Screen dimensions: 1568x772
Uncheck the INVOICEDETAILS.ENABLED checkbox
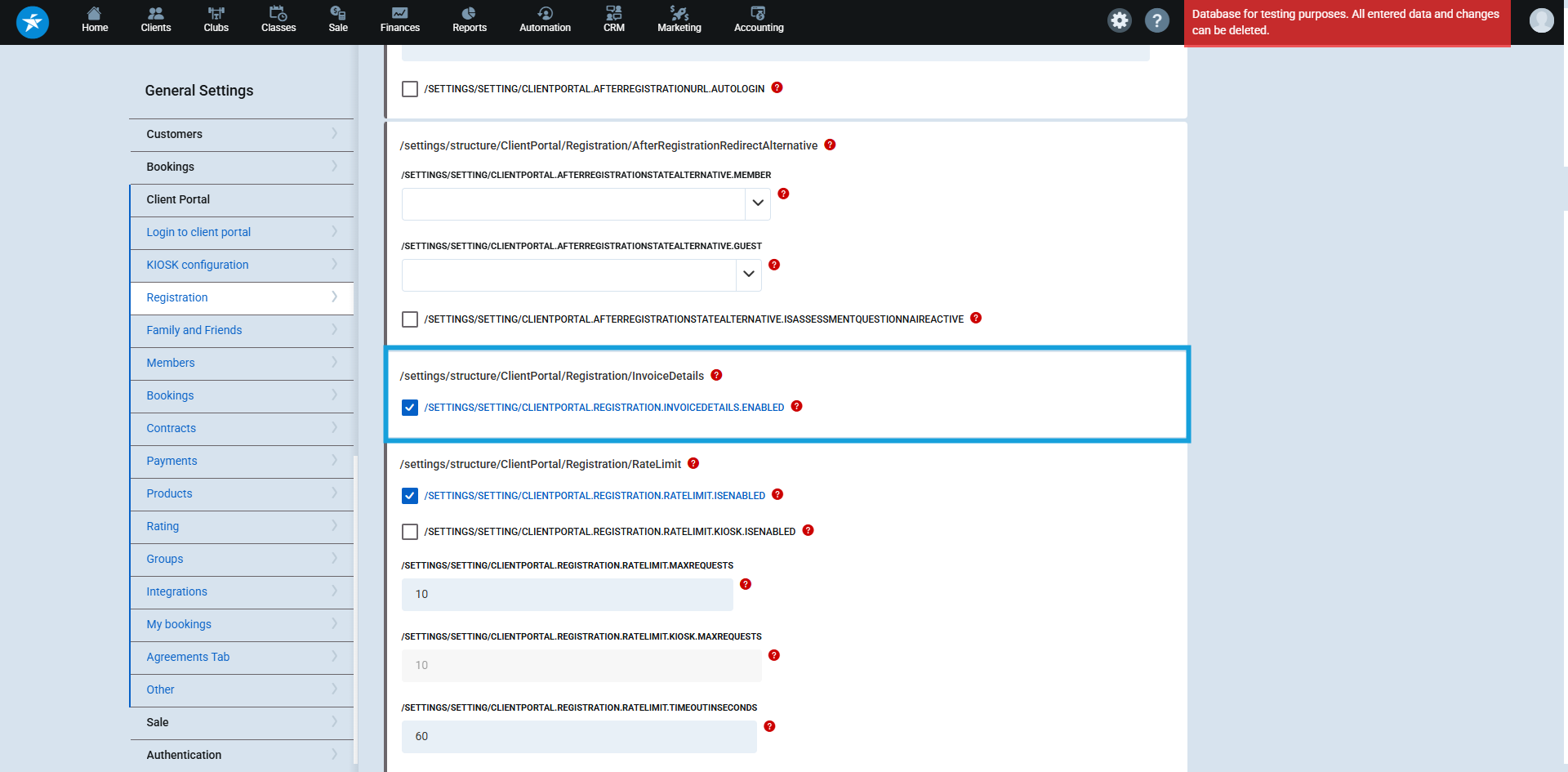[410, 408]
